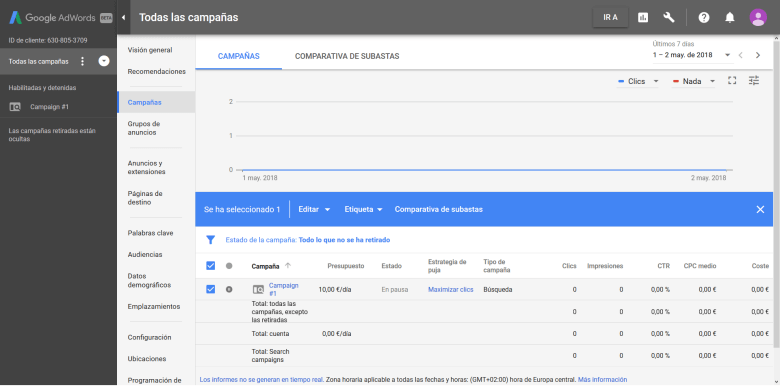Click the IR A button
Viewport: 780px width, 392px height.
pos(610,17)
